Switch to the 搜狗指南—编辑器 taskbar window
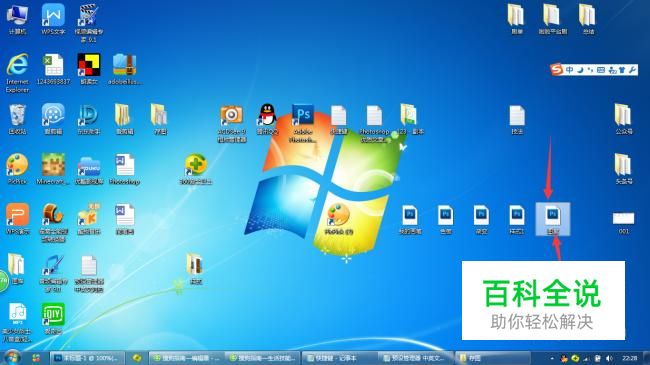Viewport: 650px width, 365px height. (186, 358)
